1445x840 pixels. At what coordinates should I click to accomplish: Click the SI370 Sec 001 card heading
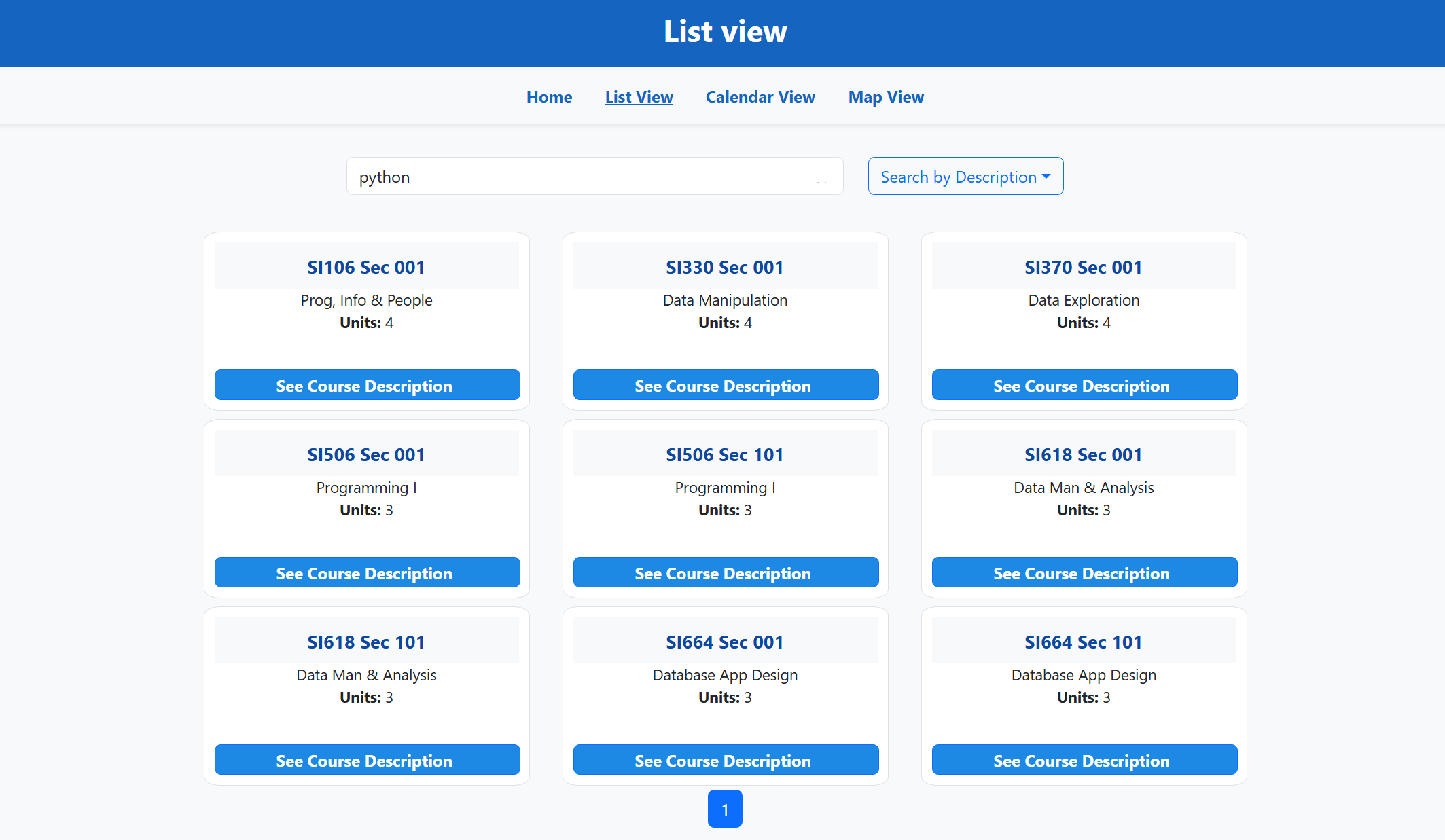click(x=1084, y=268)
